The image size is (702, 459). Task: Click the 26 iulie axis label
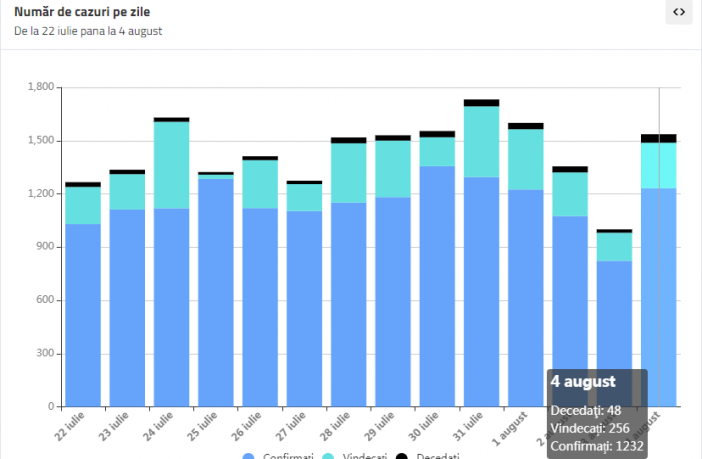click(x=251, y=423)
